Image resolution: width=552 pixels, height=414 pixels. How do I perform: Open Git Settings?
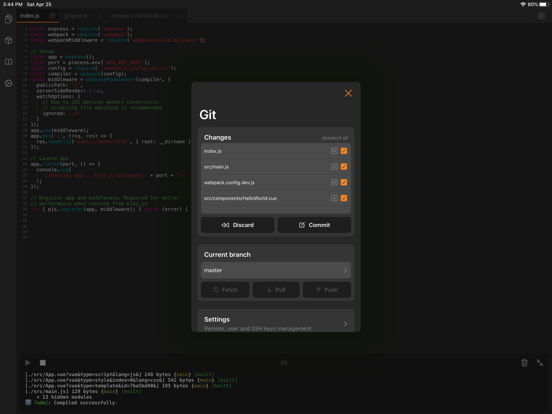point(276,321)
